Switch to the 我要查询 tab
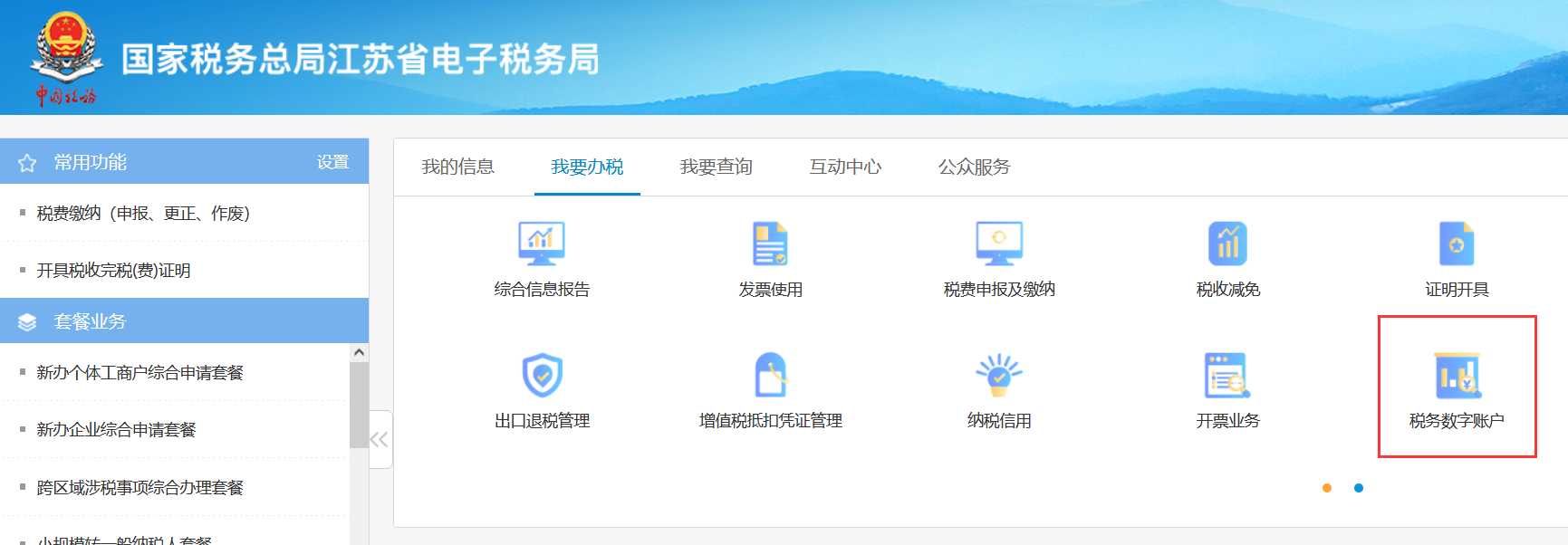The width and height of the screenshot is (1568, 545). pyautogui.click(x=717, y=167)
